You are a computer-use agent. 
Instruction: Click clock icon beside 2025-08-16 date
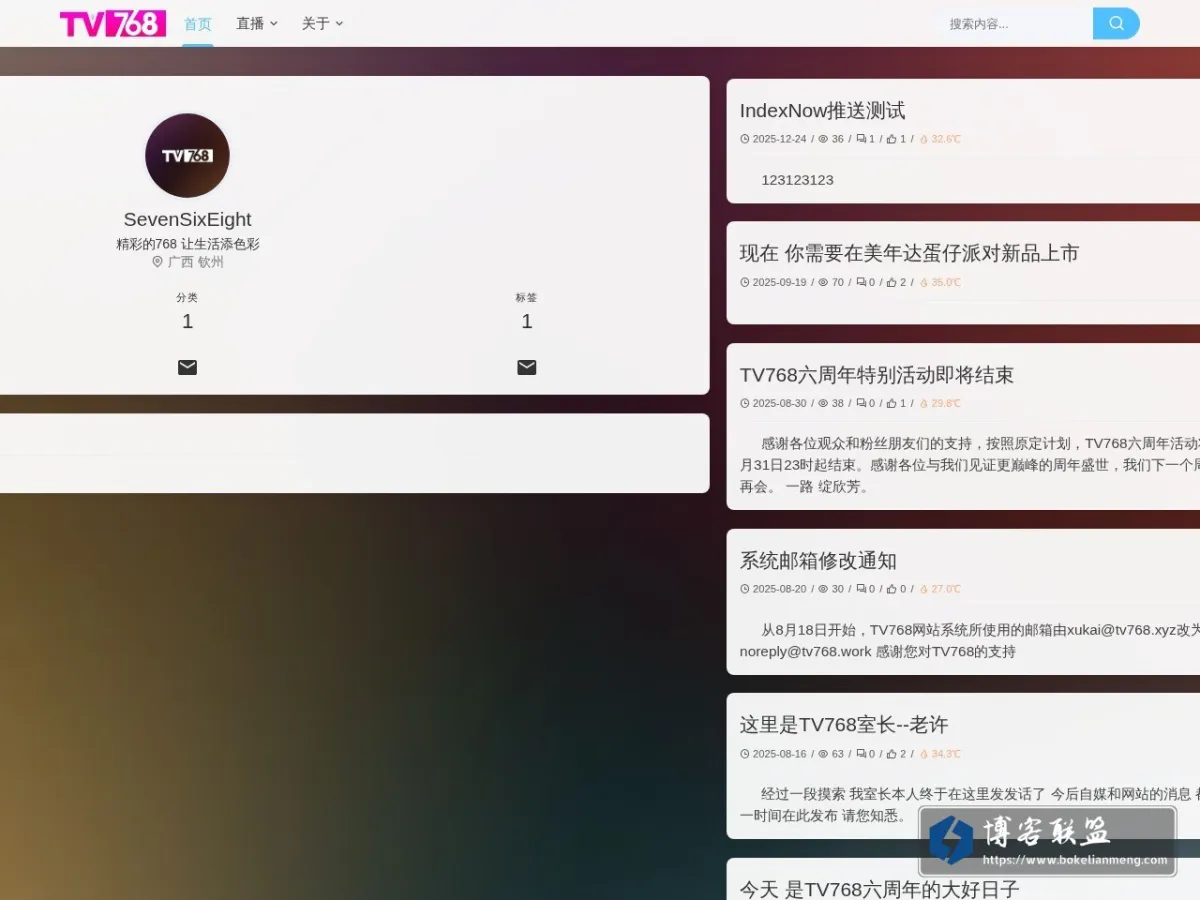[745, 754]
